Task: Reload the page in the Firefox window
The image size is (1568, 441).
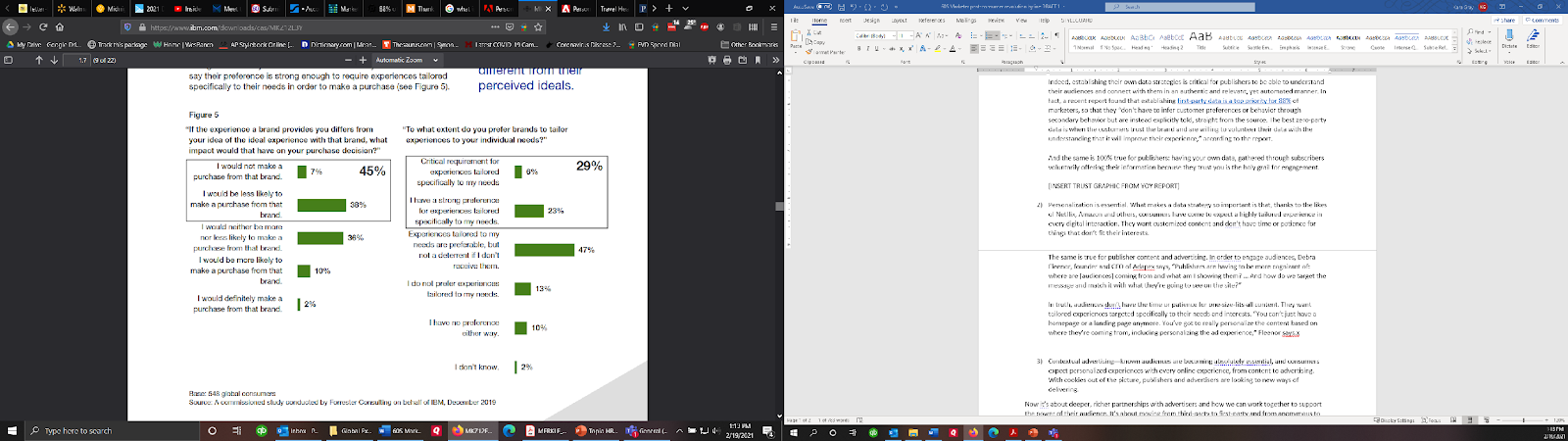Action: point(43,27)
